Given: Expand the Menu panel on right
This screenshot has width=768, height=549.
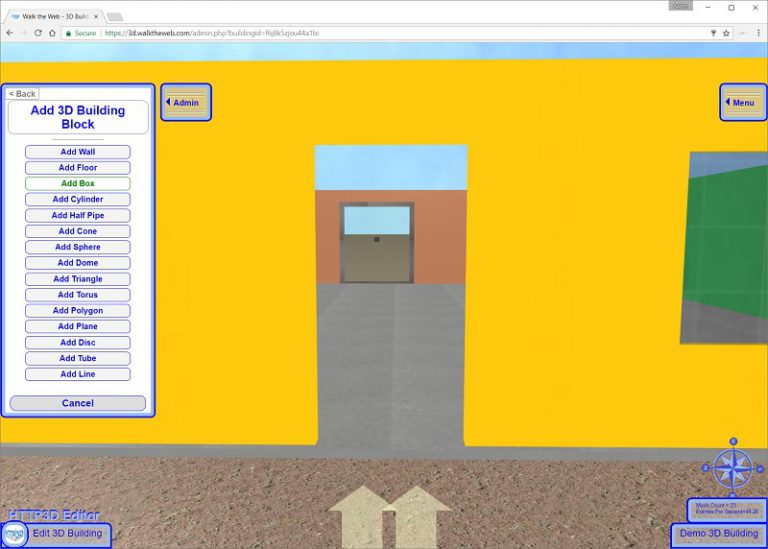Looking at the screenshot, I should 742,103.
